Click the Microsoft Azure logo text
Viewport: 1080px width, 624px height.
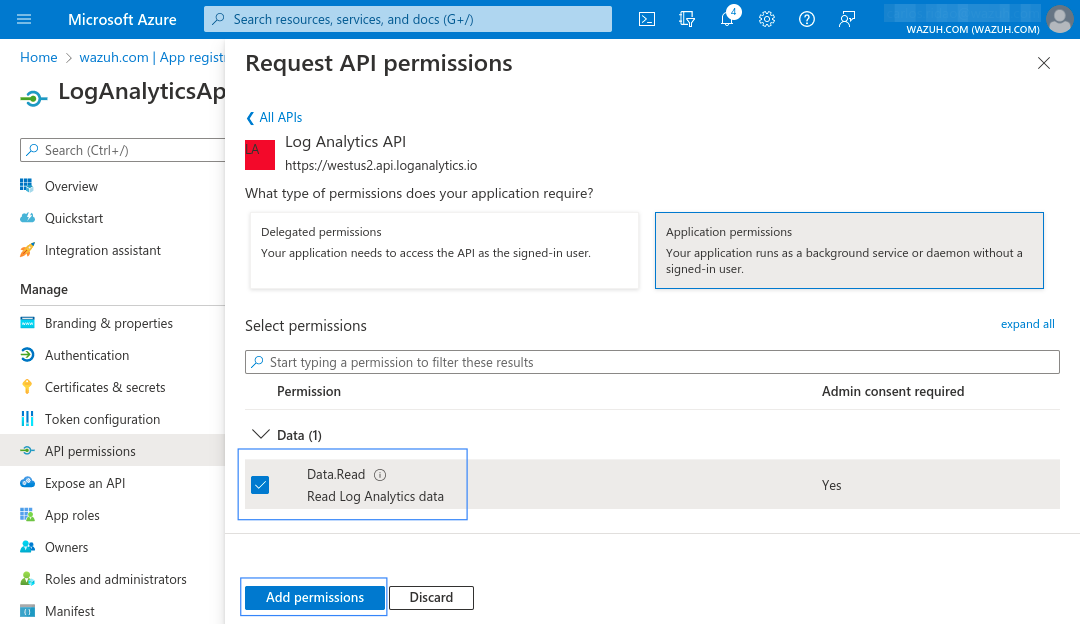coord(122,19)
